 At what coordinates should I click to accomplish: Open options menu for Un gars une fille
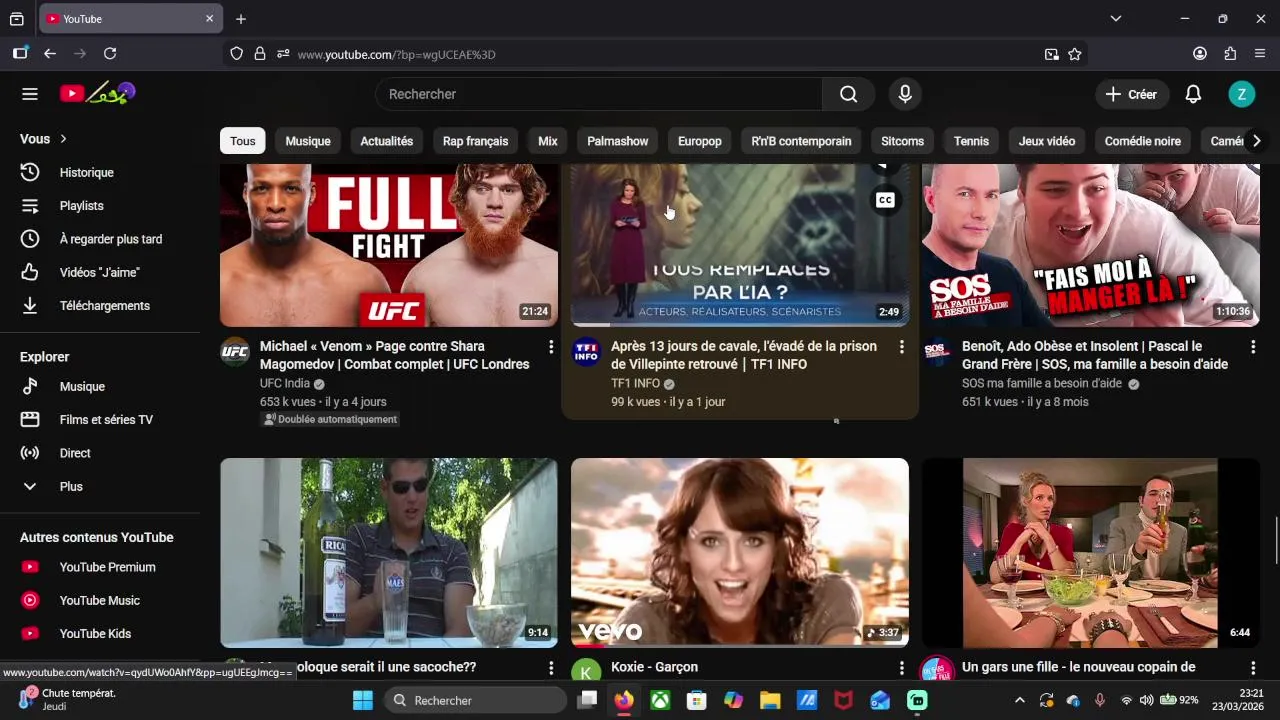(x=1252, y=667)
